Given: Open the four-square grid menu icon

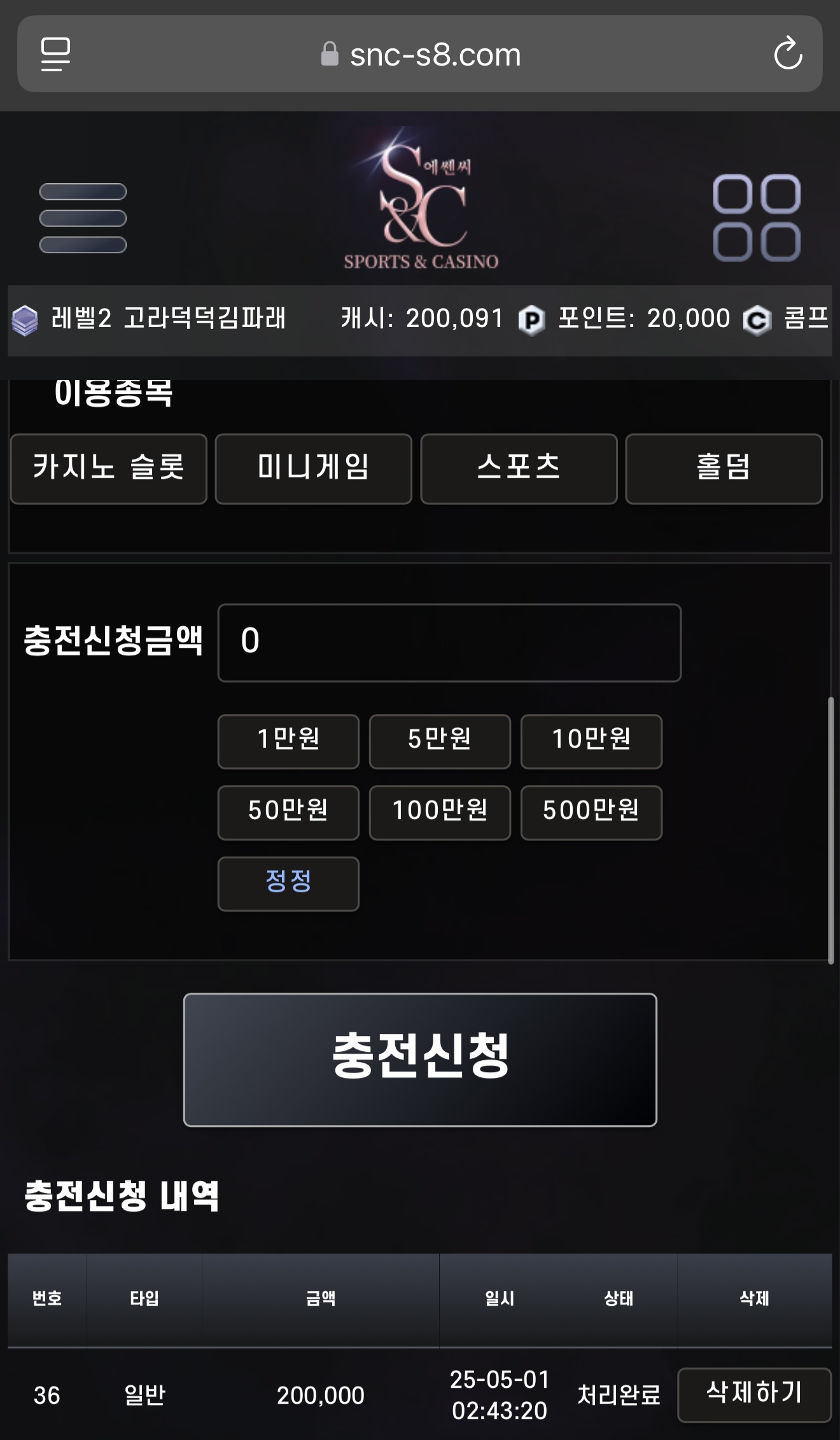Looking at the screenshot, I should click(x=757, y=218).
